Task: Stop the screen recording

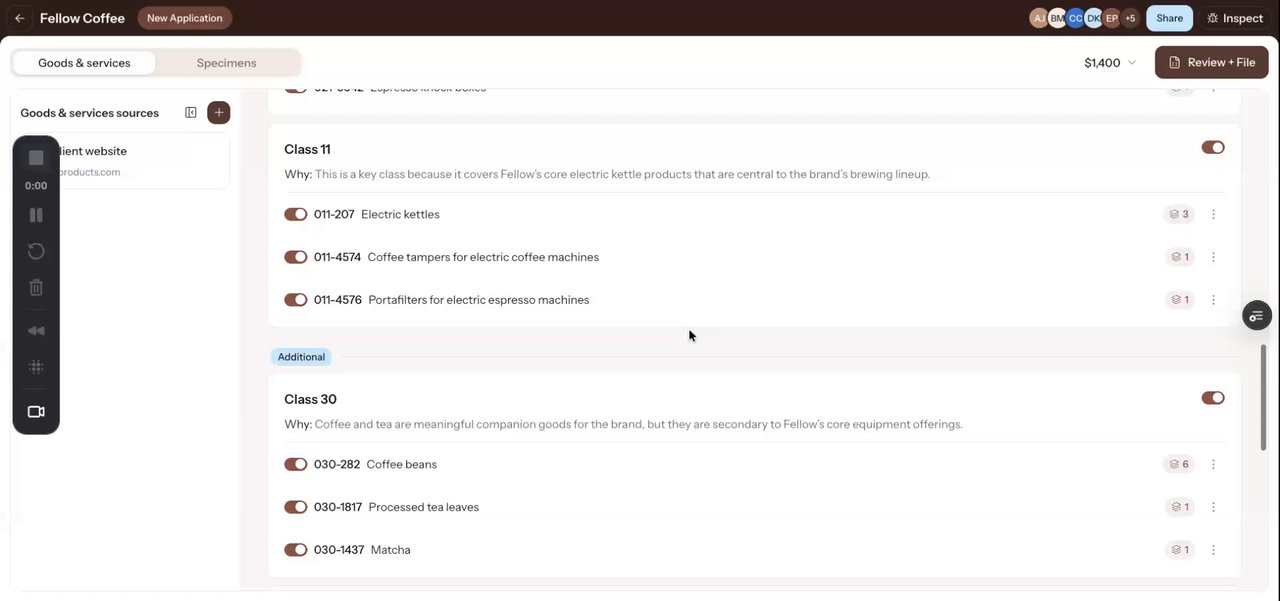Action: 36,158
